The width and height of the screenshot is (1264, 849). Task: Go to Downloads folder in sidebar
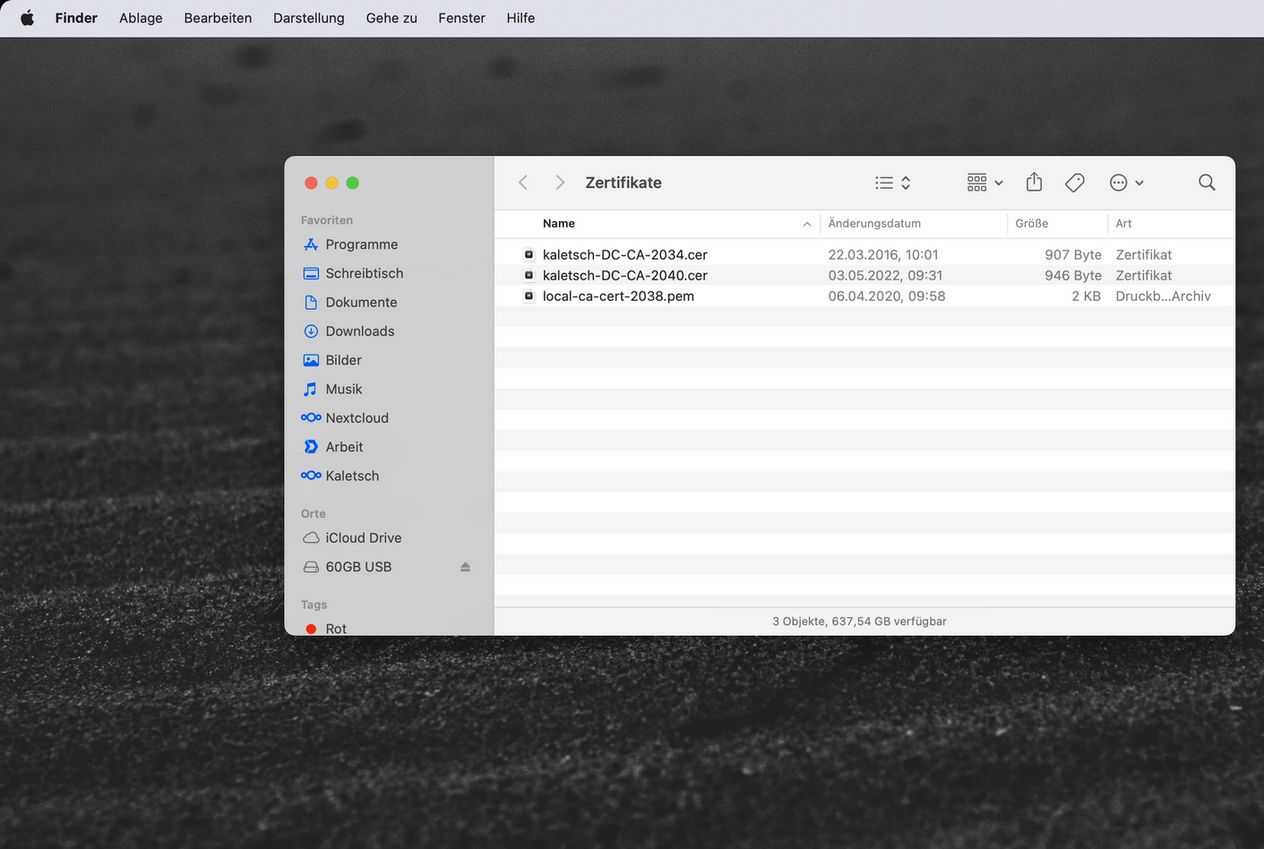point(359,331)
